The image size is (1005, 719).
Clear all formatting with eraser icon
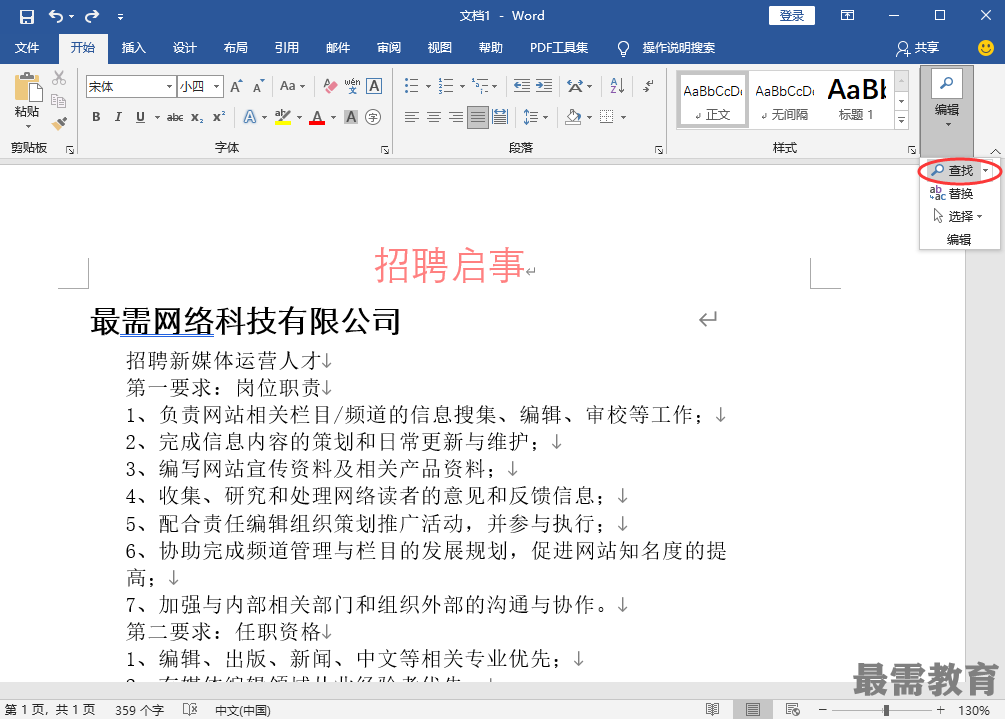[330, 87]
